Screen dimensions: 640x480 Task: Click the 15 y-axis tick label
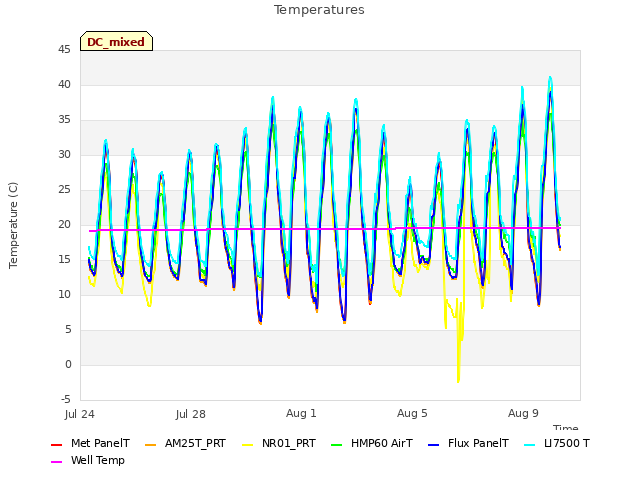click(64, 260)
